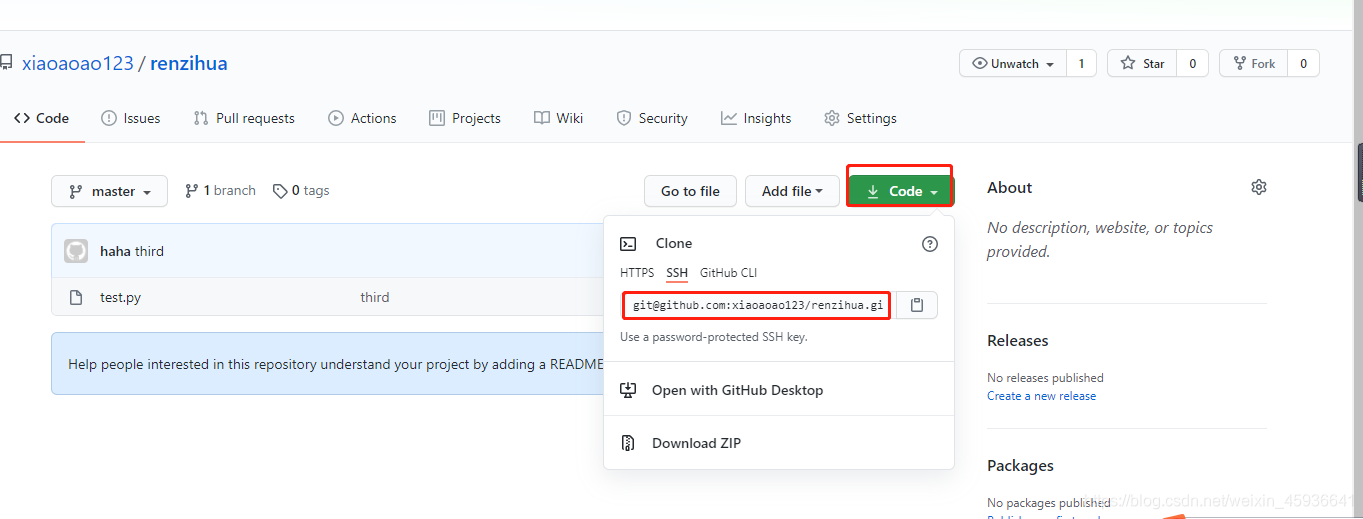Choose Open with GitHub Desktop
The width and height of the screenshot is (1363, 519).
779,390
